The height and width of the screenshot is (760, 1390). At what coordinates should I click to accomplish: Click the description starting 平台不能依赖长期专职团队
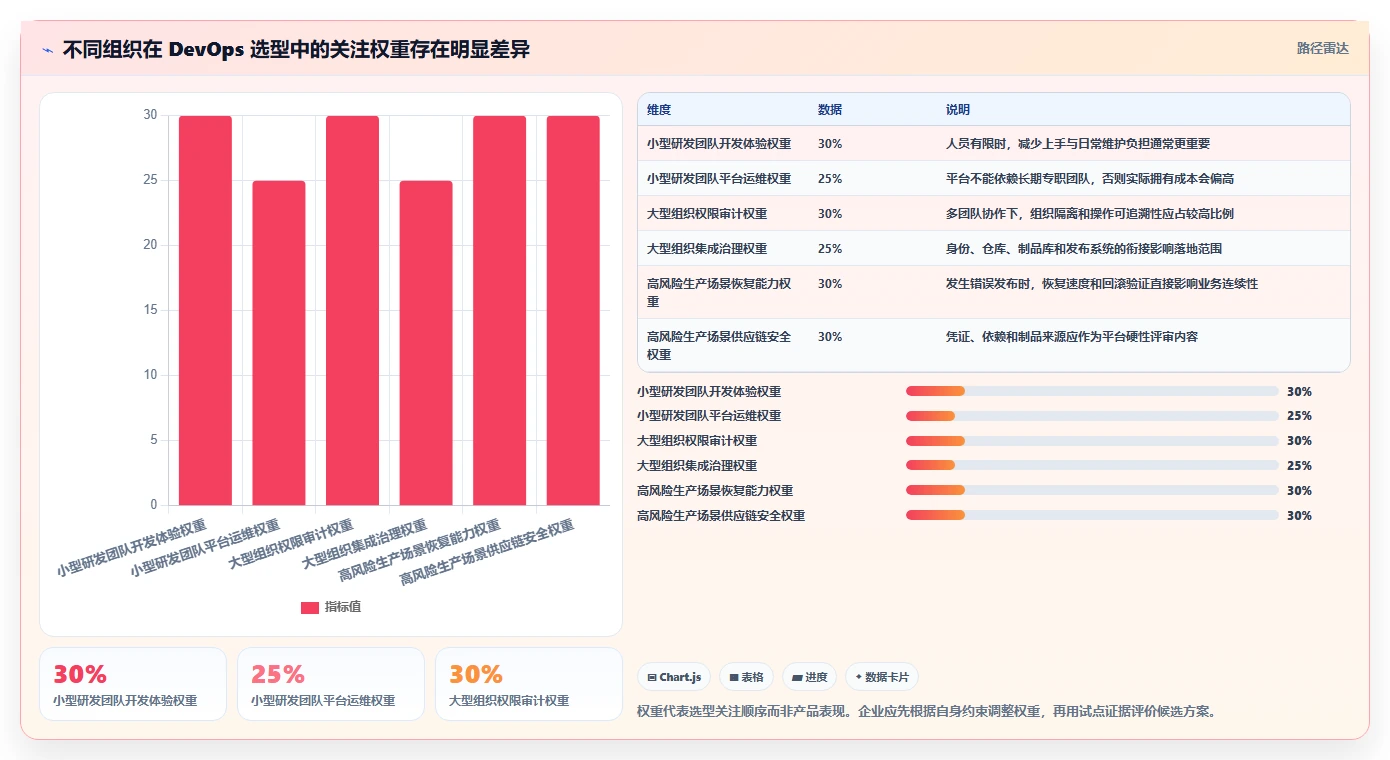point(1090,179)
